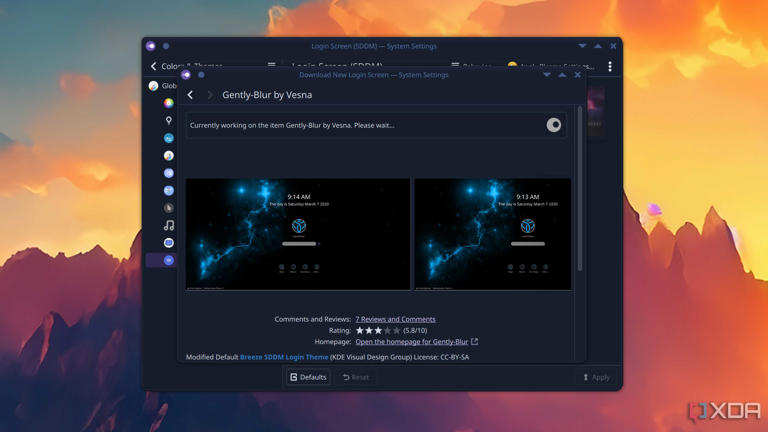
Task: Open the Colors settings icon in sidebar
Action: (x=169, y=103)
